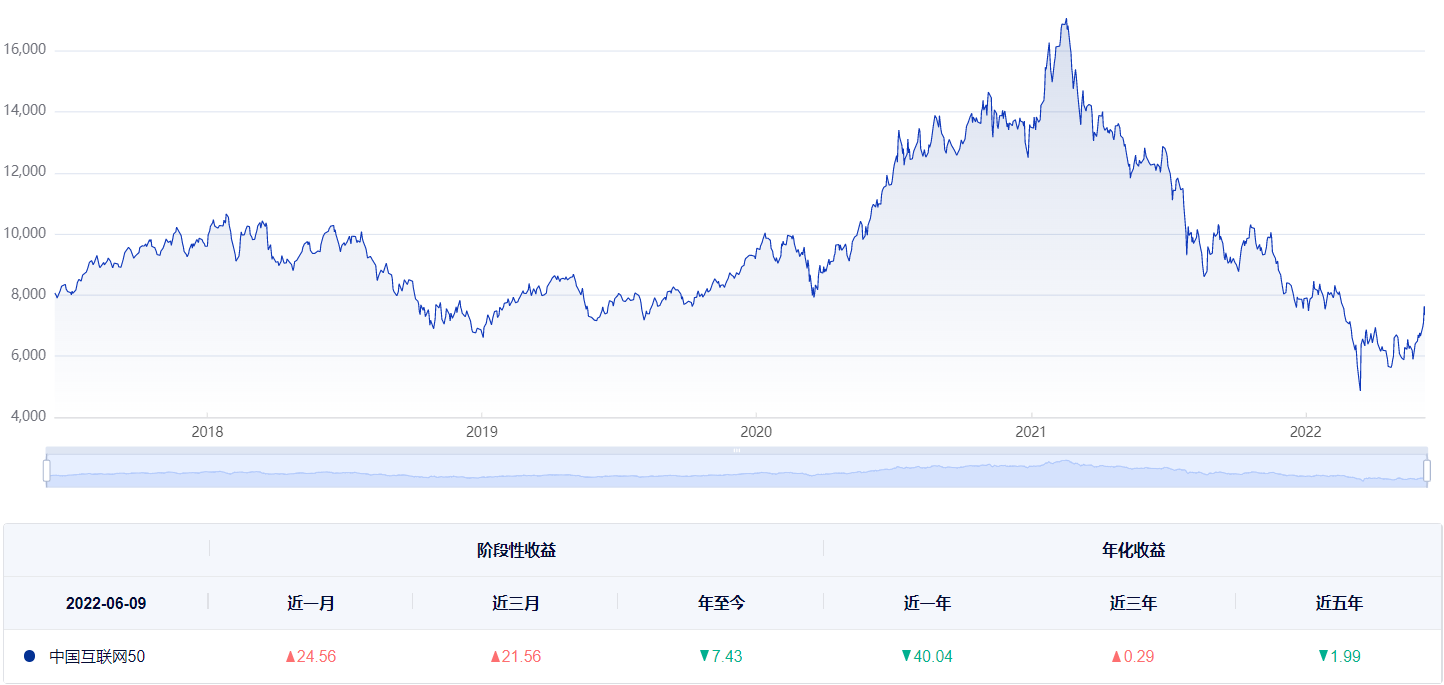Click the small grip above the range slider
This screenshot has width=1444, height=685.
pos(737,451)
